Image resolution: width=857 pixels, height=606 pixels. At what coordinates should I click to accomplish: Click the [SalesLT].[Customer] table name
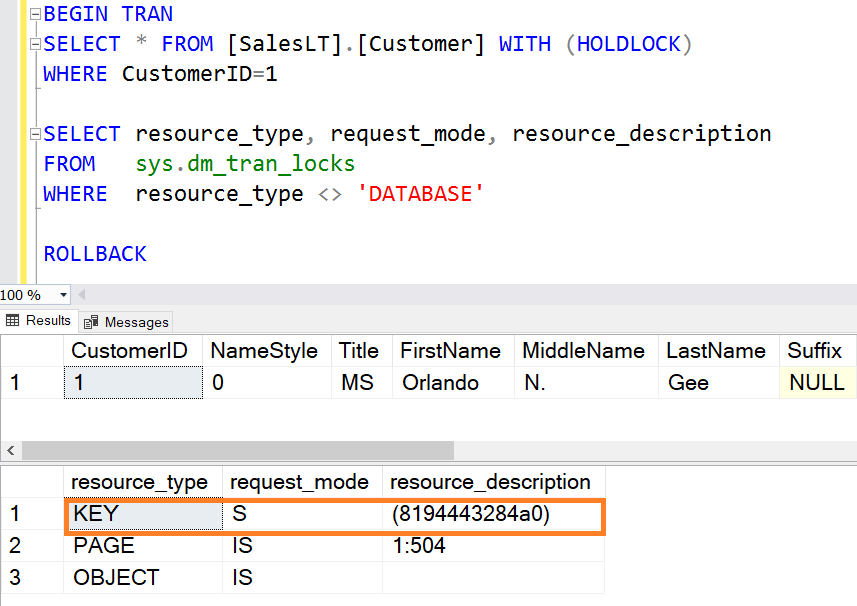click(x=355, y=44)
